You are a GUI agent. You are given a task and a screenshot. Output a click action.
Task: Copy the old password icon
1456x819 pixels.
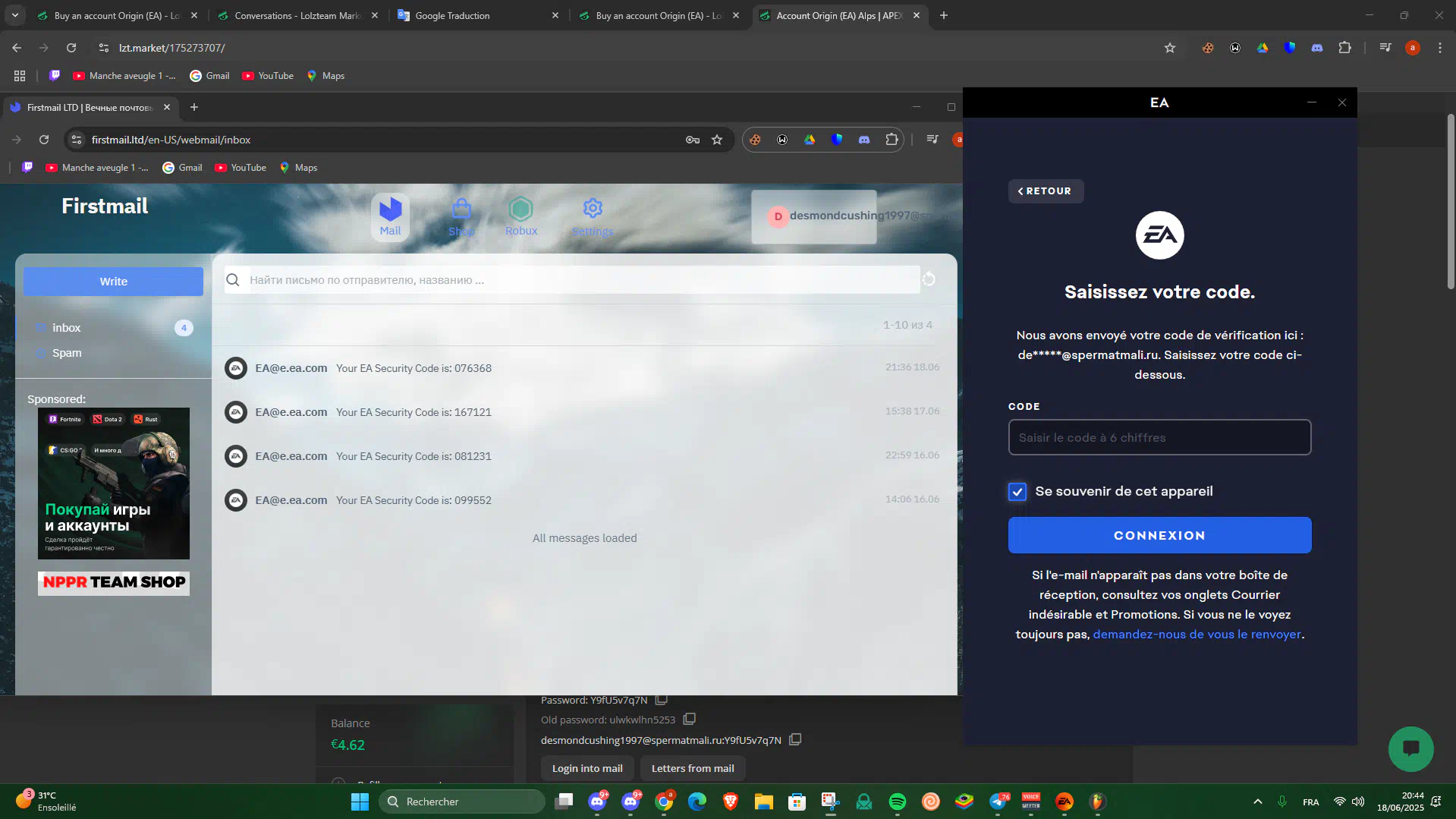coord(689,719)
